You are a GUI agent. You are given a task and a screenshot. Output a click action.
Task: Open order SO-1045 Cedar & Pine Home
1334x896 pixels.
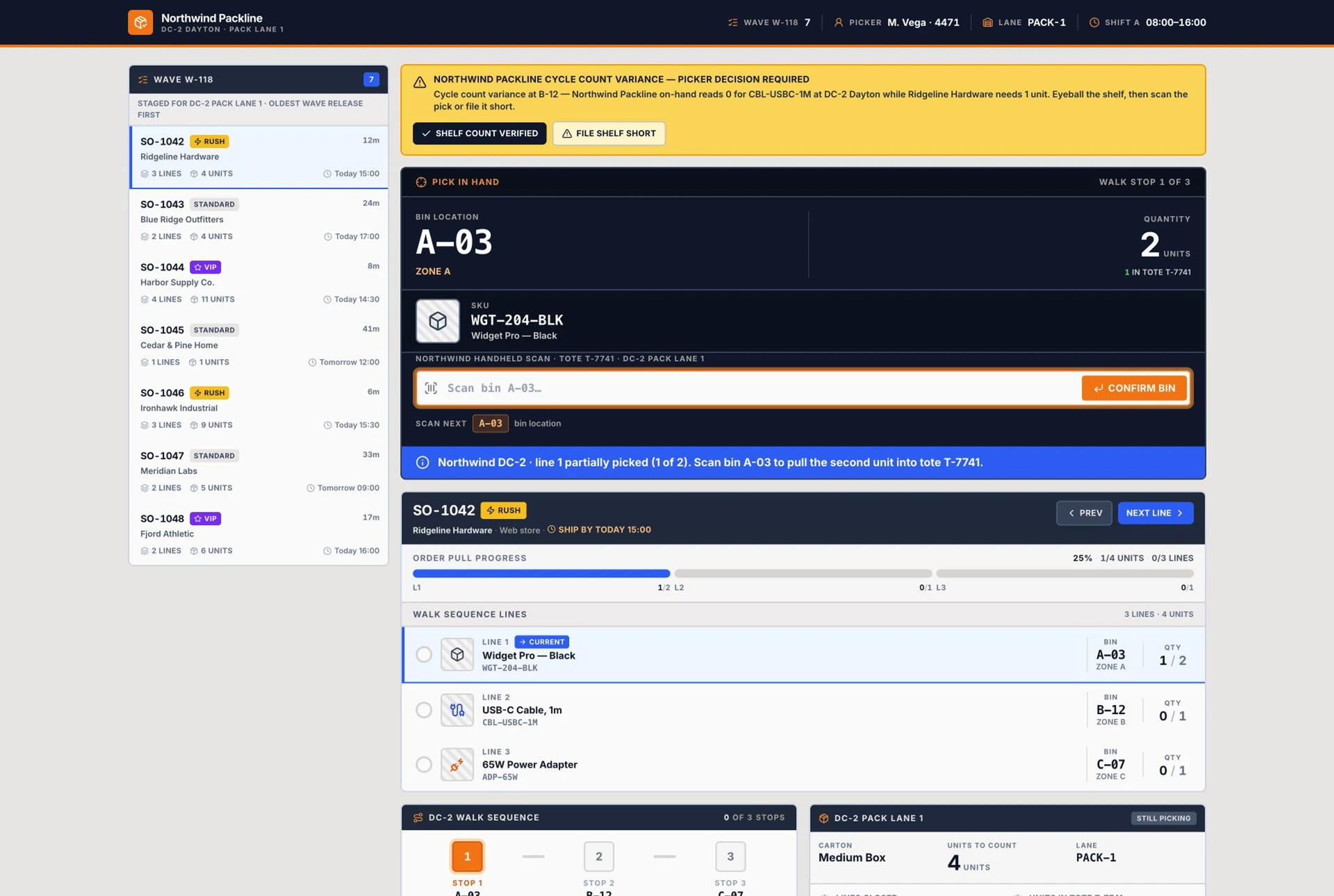[258, 346]
